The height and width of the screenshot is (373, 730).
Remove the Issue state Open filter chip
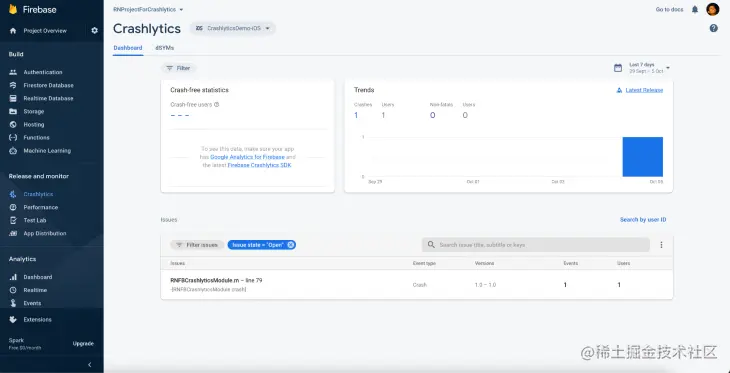[291, 245]
